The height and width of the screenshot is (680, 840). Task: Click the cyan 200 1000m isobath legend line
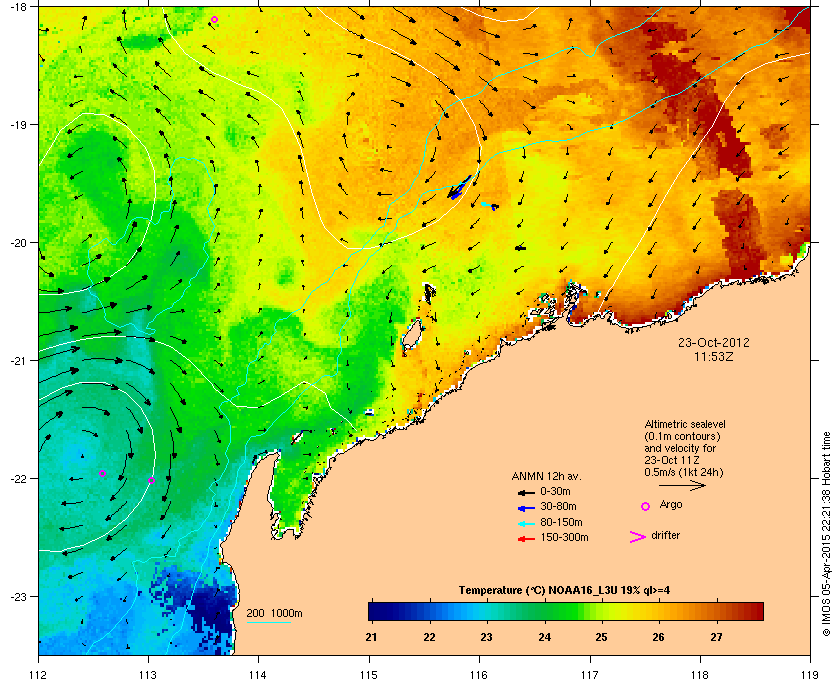[x=268, y=622]
